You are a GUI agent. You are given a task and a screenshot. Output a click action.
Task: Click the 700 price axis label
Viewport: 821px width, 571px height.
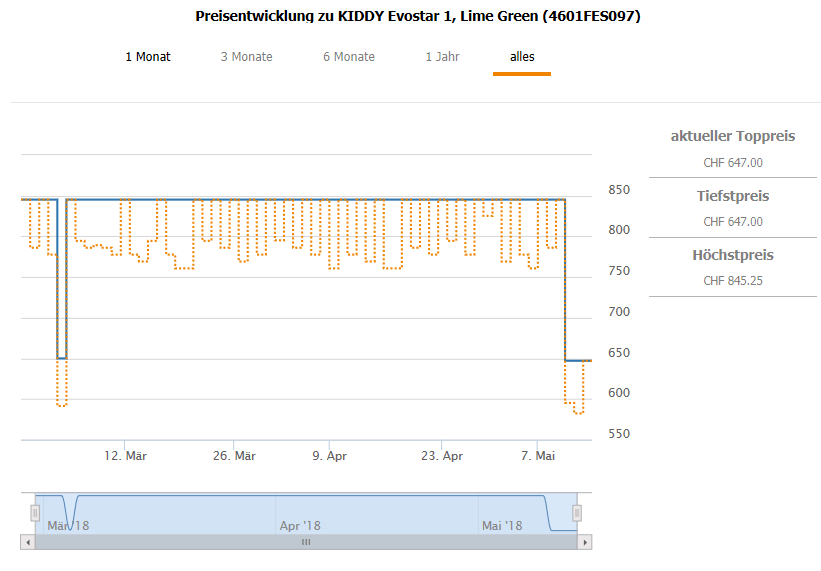(x=619, y=311)
